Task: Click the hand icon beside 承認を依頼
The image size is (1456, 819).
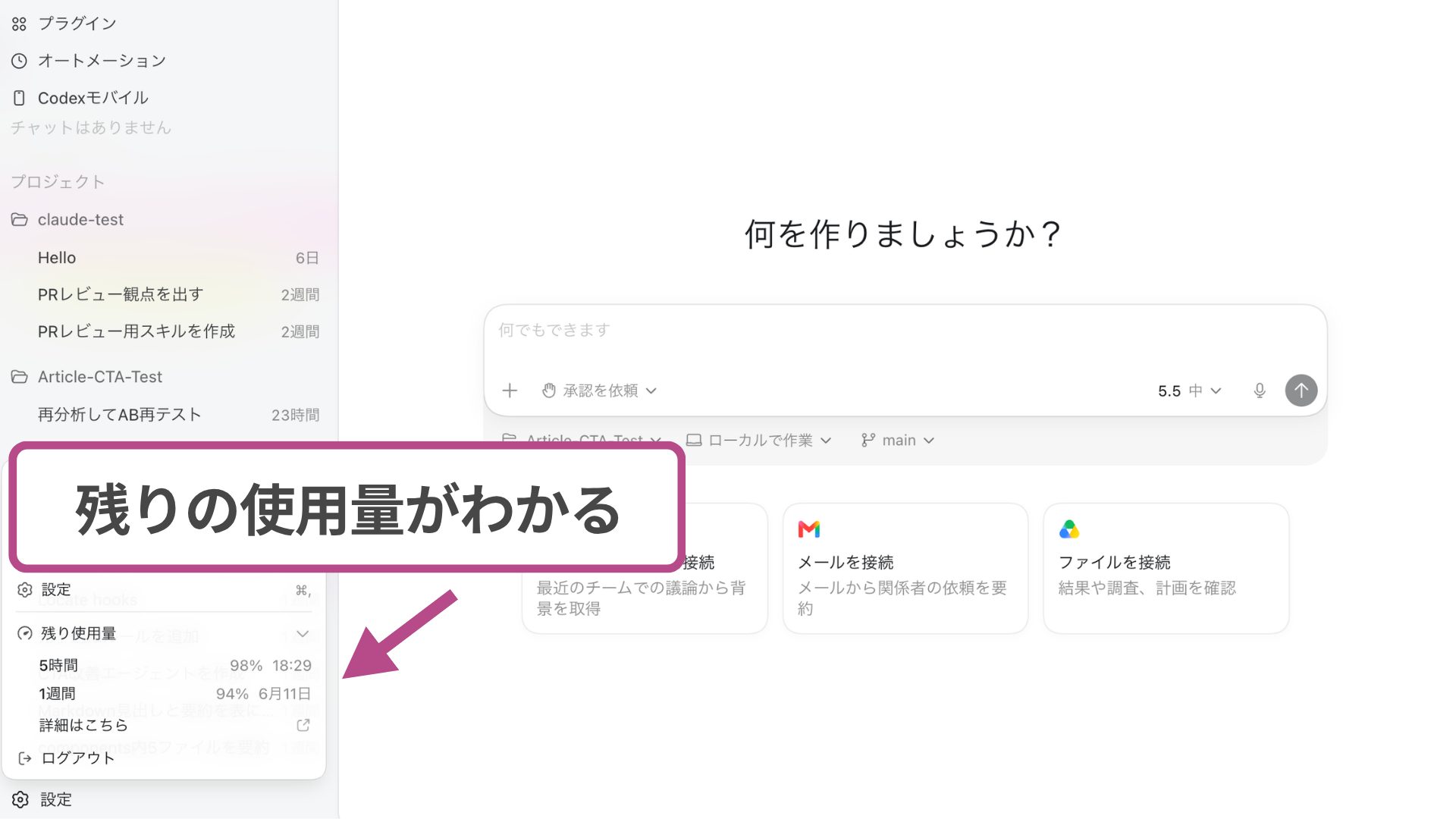Action: click(549, 391)
